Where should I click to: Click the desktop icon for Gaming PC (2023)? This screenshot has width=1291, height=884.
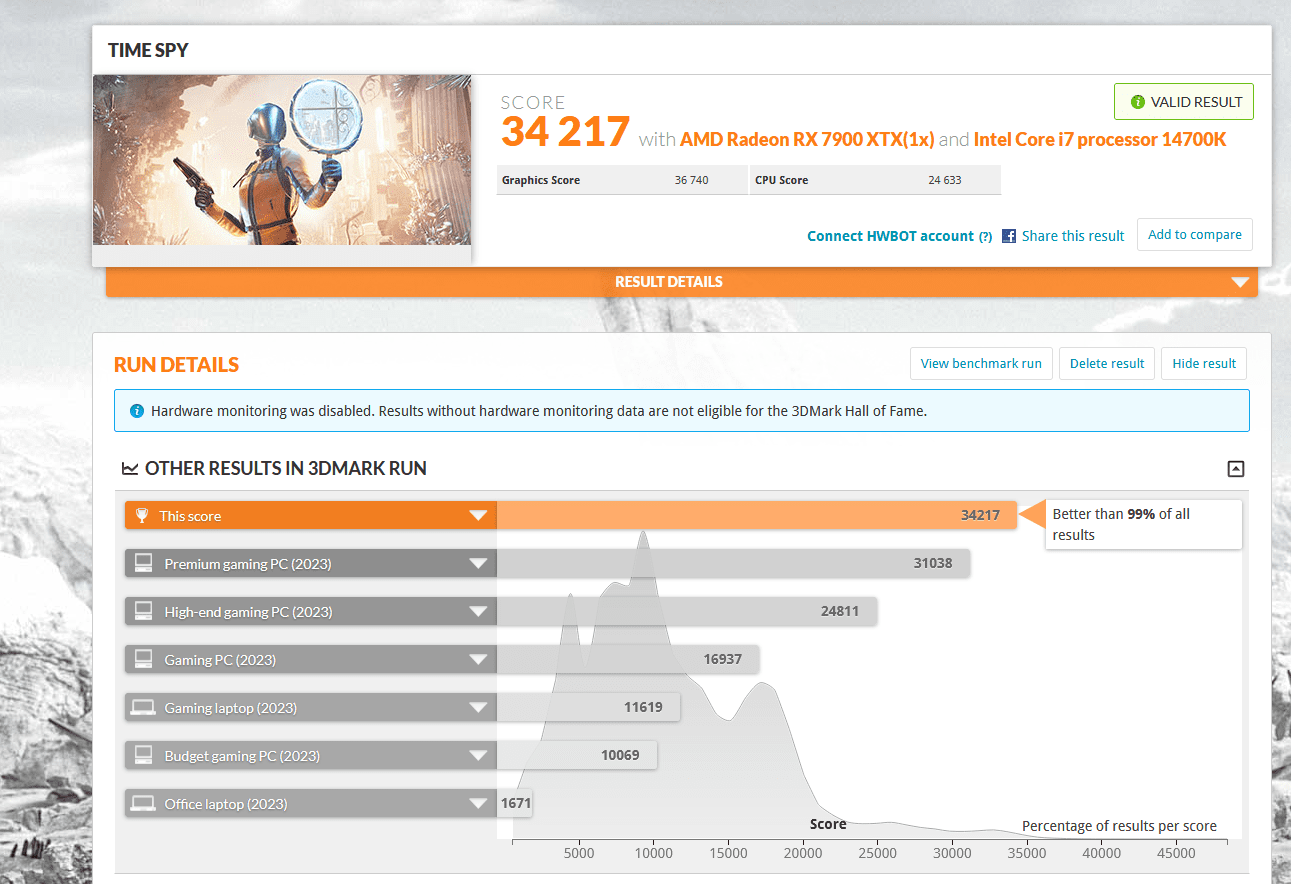point(143,660)
